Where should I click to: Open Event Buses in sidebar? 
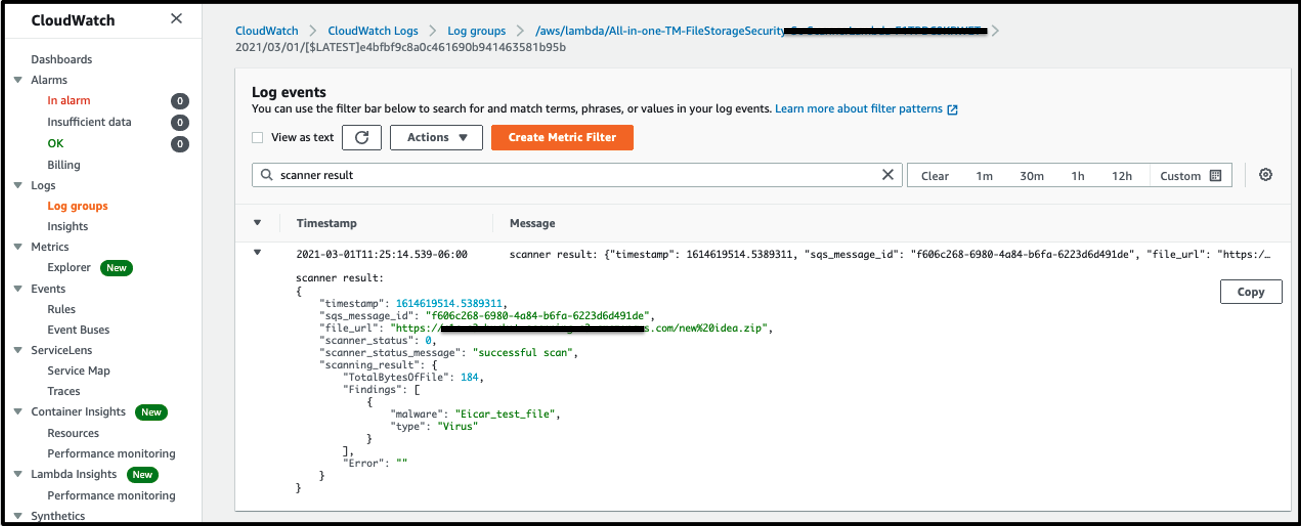click(x=78, y=330)
